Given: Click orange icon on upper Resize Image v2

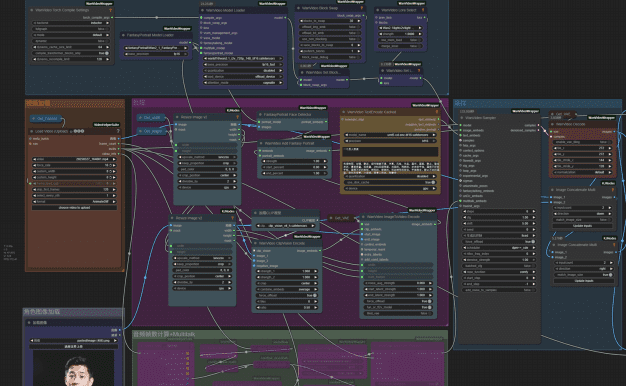Looking at the screenshot, I should point(237,117).
